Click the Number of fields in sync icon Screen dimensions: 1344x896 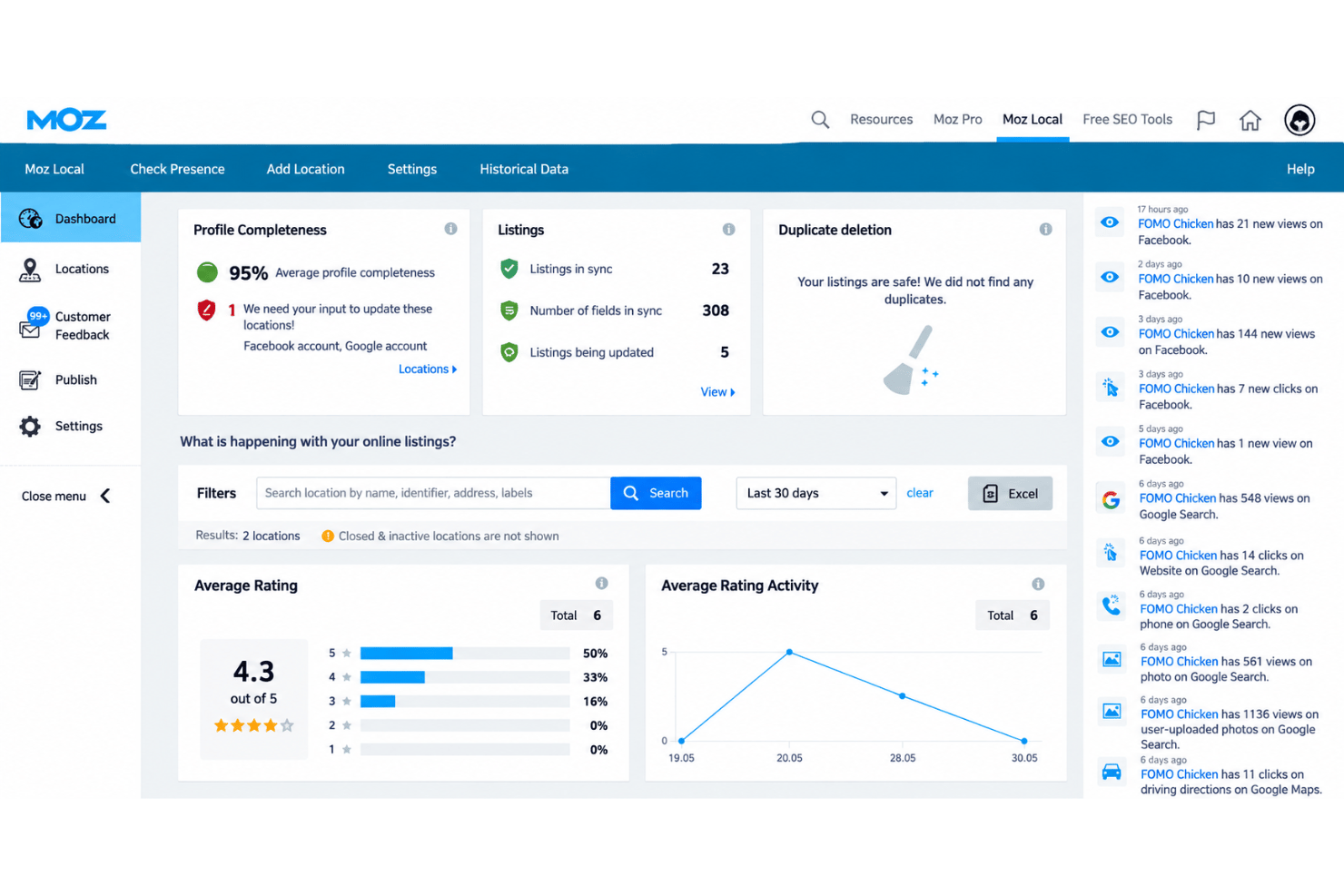(509, 310)
